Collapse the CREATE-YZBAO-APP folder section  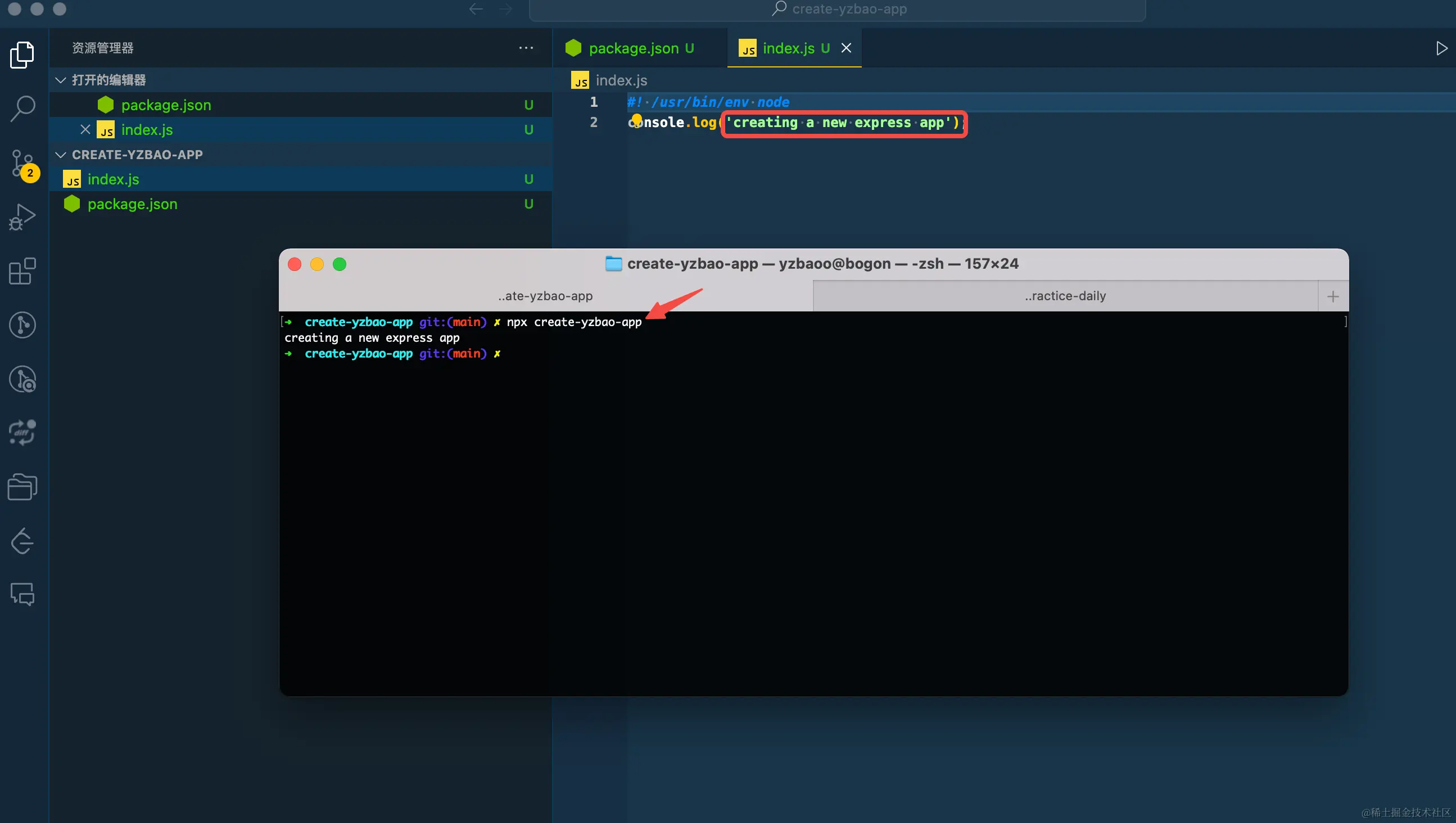click(x=61, y=154)
